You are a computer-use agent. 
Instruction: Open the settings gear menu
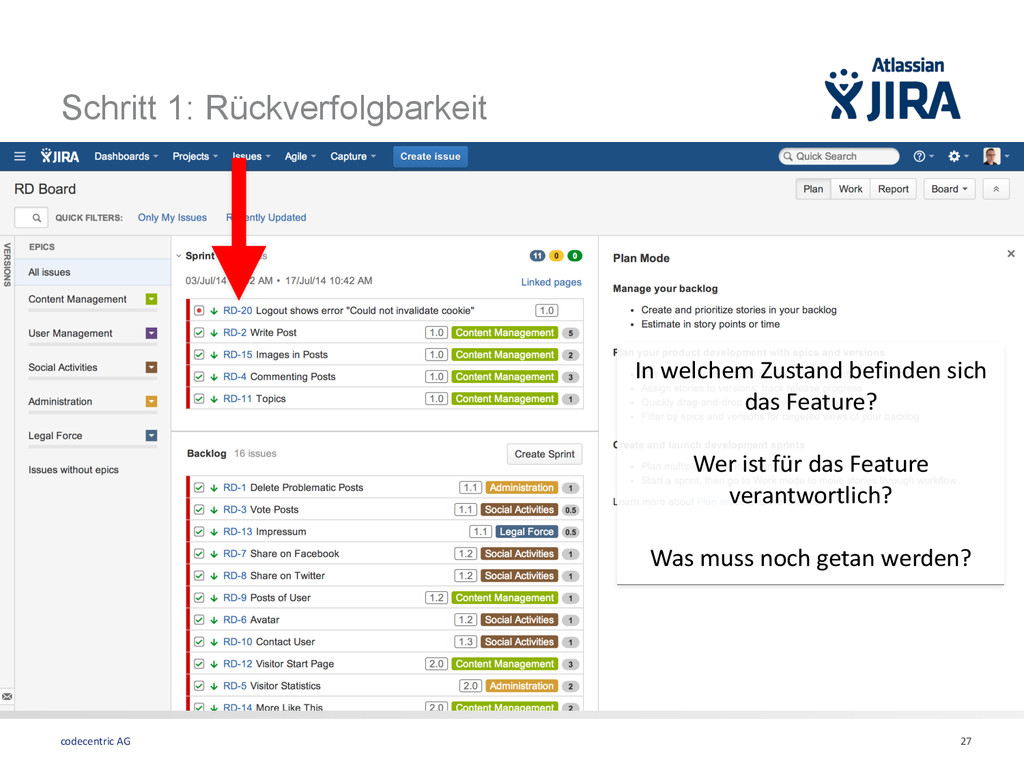pyautogui.click(x=958, y=156)
